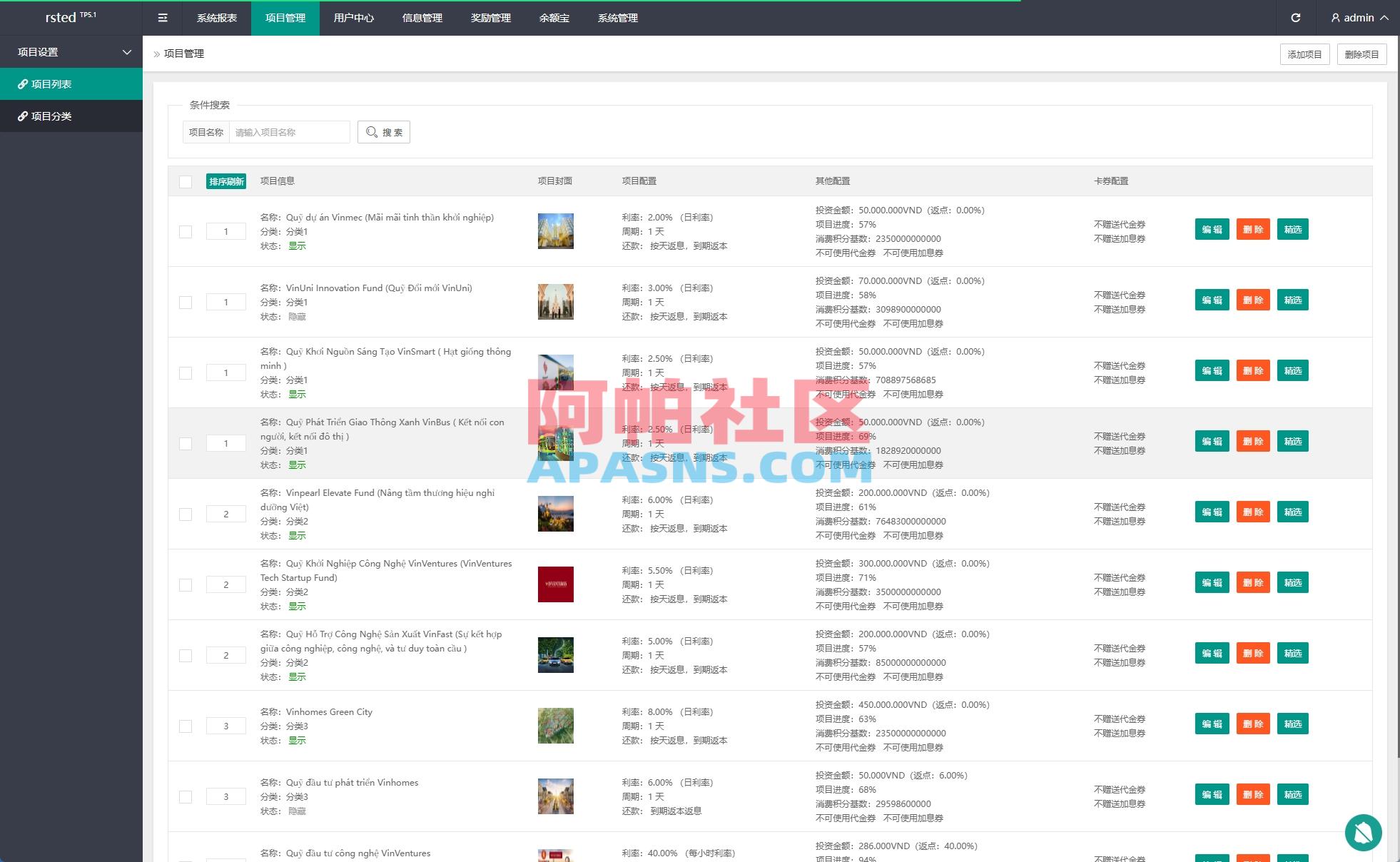Click the 项目名称 search input field

[288, 131]
